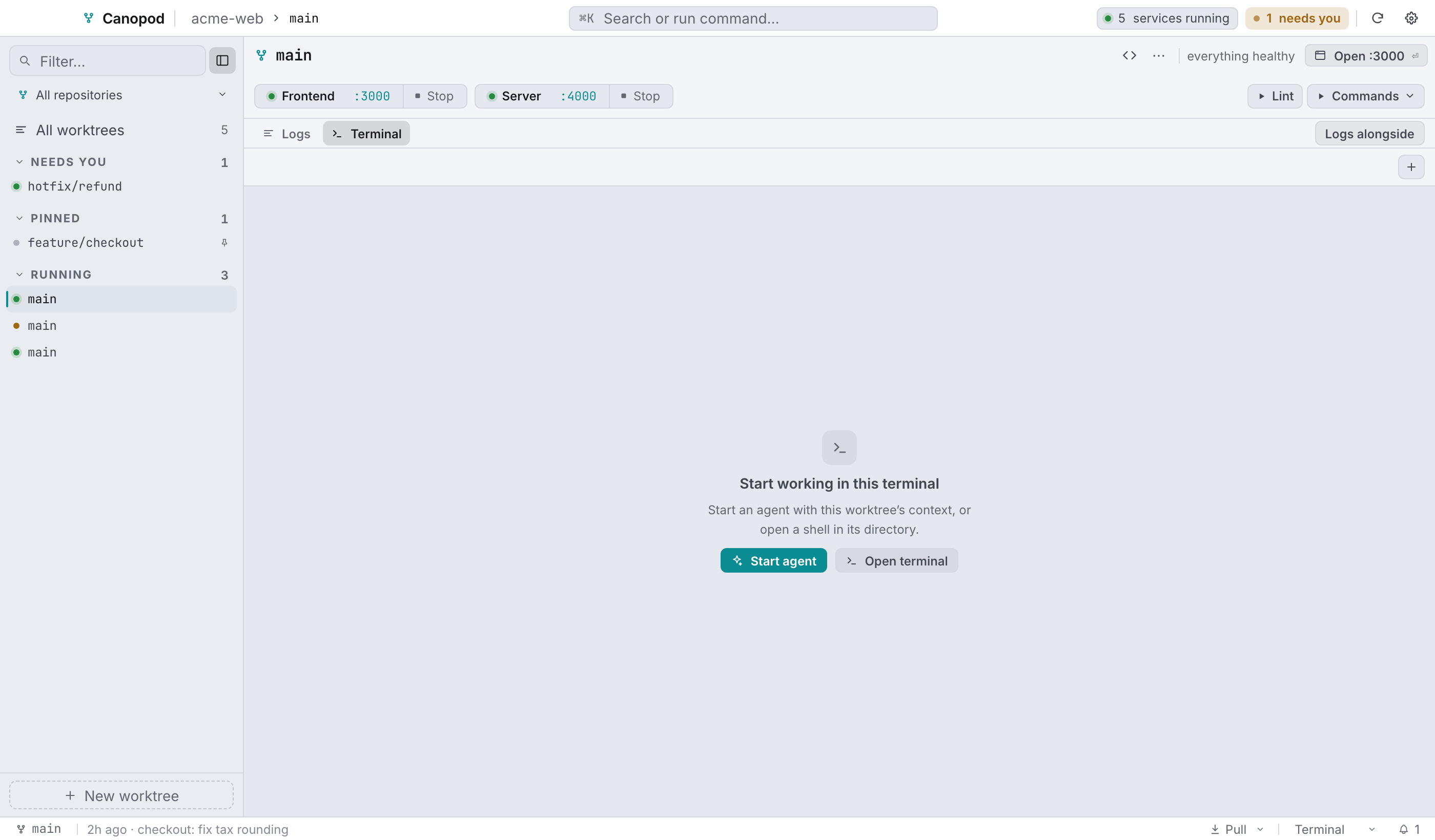Add a new terminal with the plus icon
This screenshot has width=1435, height=840.
1410,167
